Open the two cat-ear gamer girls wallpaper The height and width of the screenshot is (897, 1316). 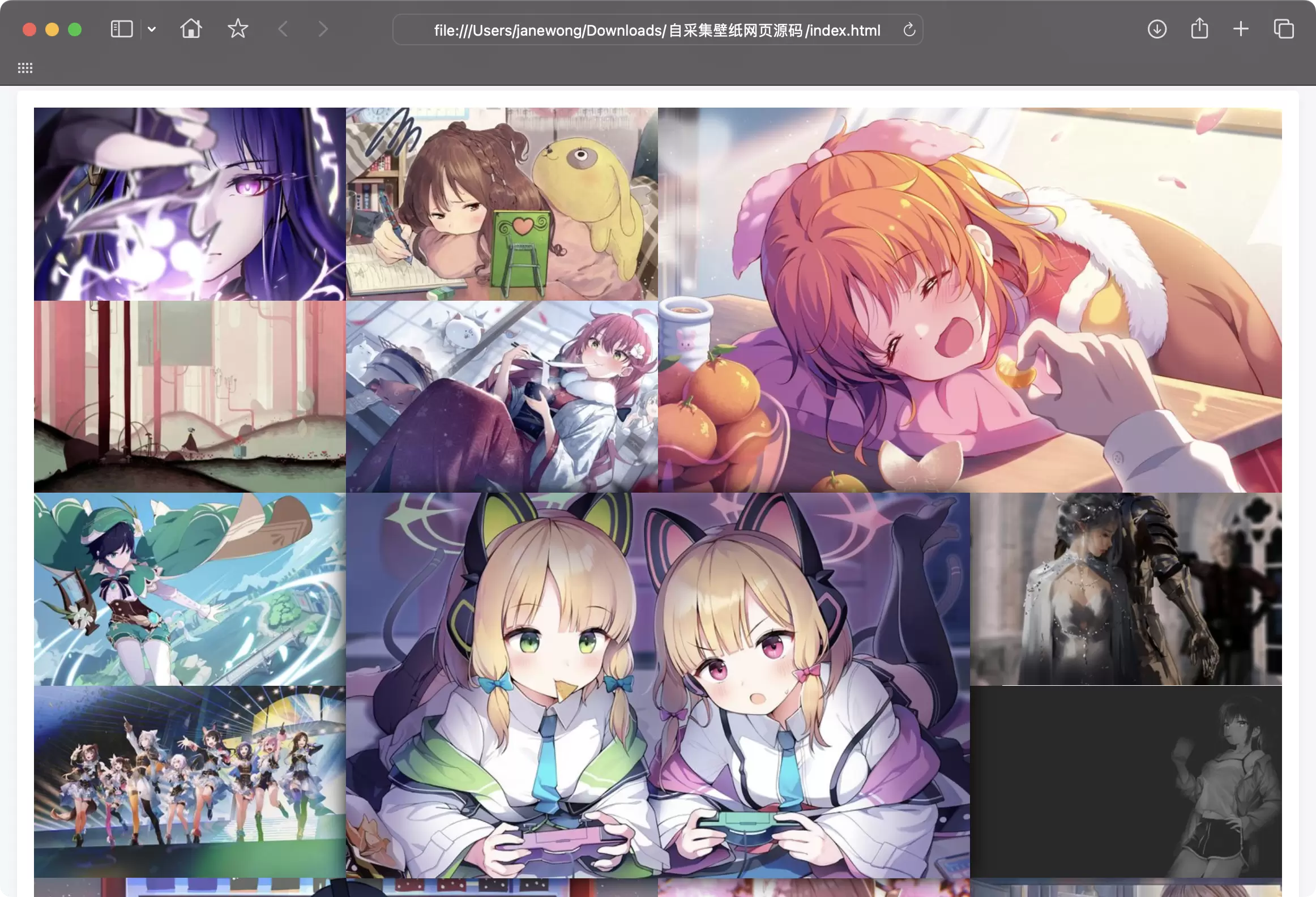click(658, 685)
